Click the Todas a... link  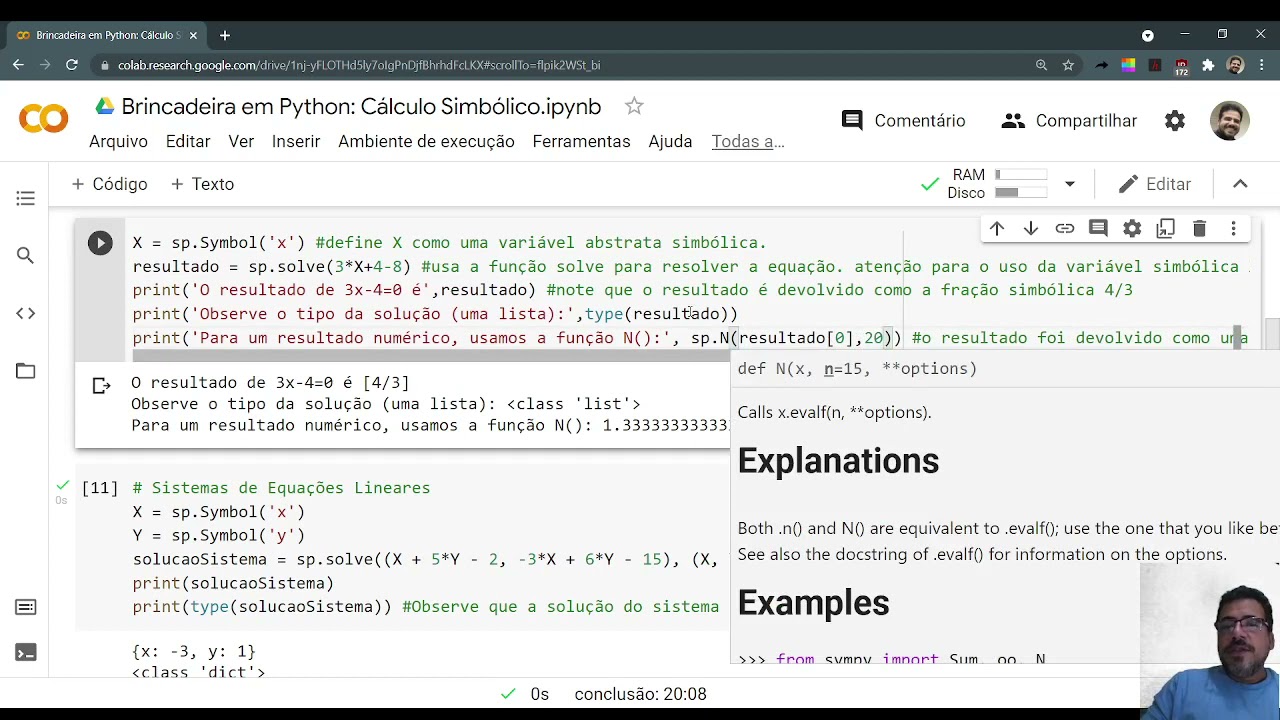[748, 141]
